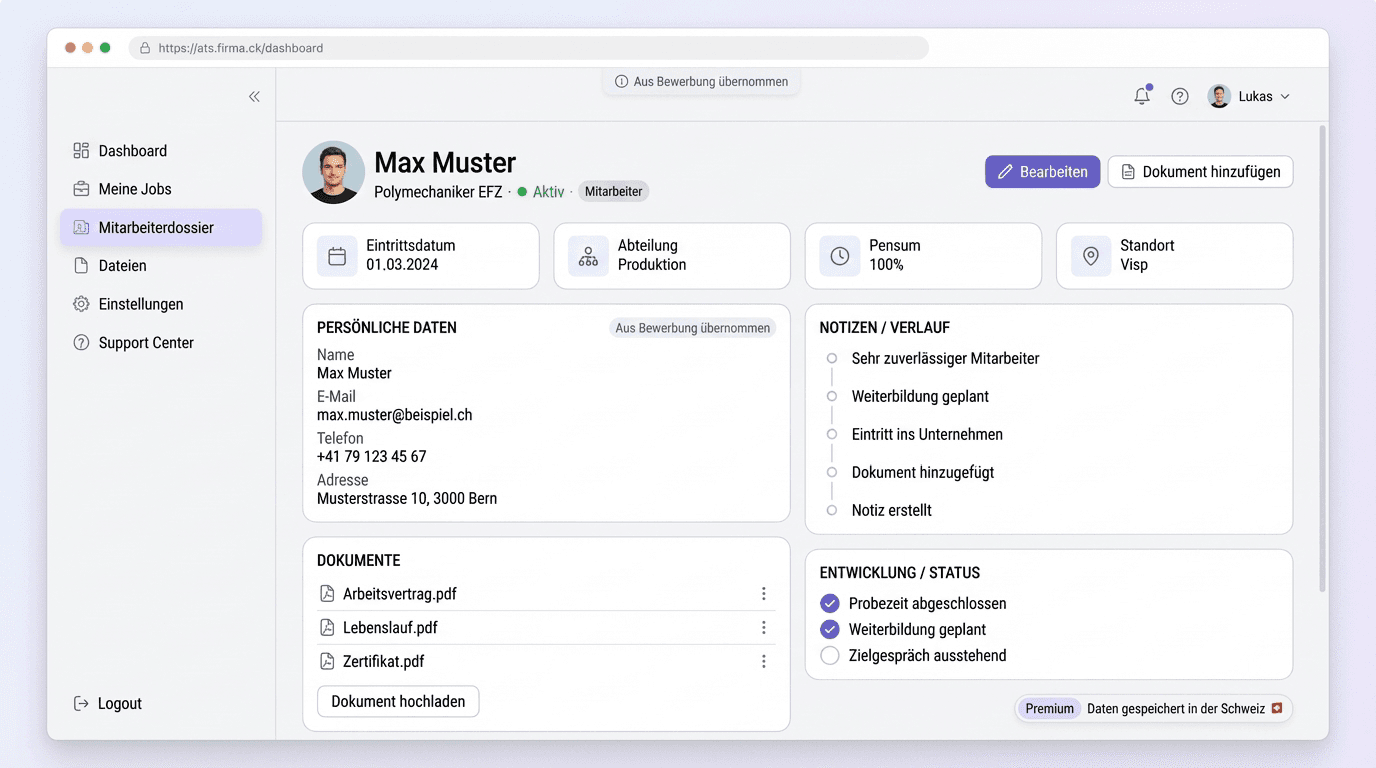
Task: Click the Standort location pin icon
Action: tap(1091, 256)
